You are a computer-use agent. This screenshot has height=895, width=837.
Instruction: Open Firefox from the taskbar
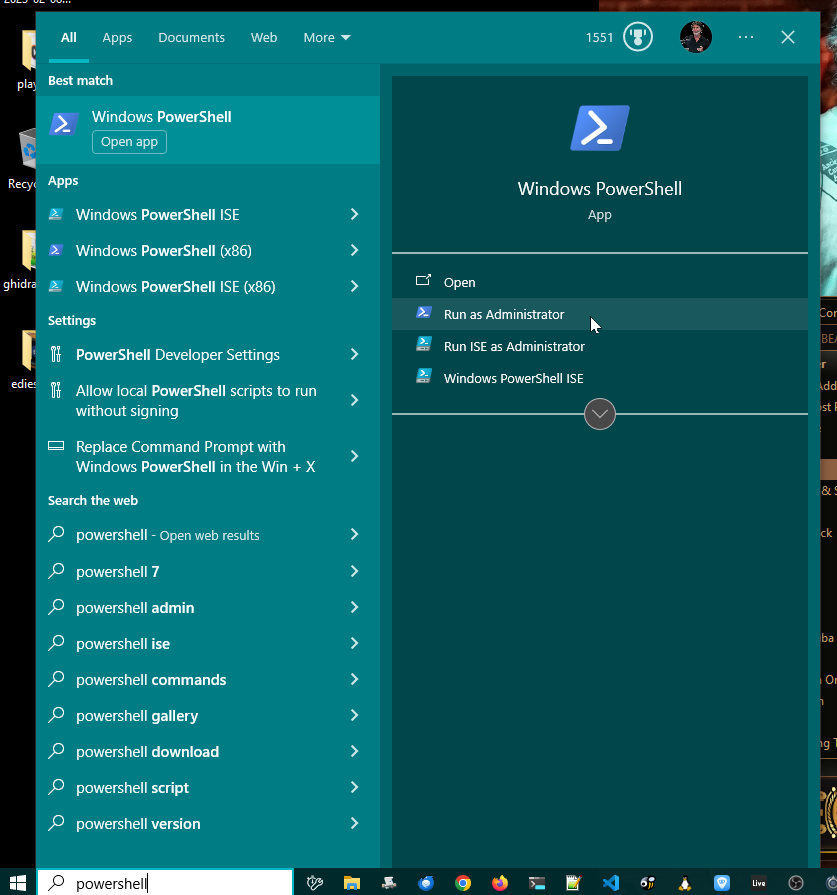click(x=500, y=883)
